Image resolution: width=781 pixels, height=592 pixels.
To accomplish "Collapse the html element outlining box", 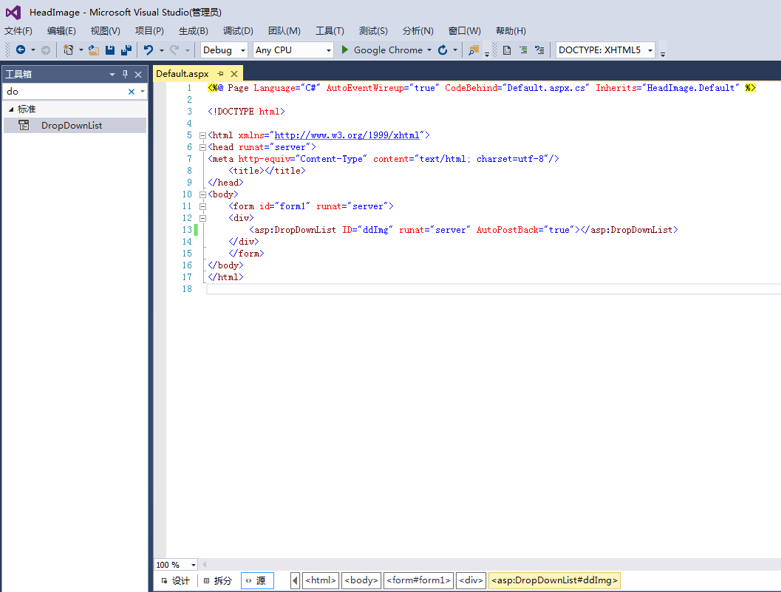I will [203, 135].
